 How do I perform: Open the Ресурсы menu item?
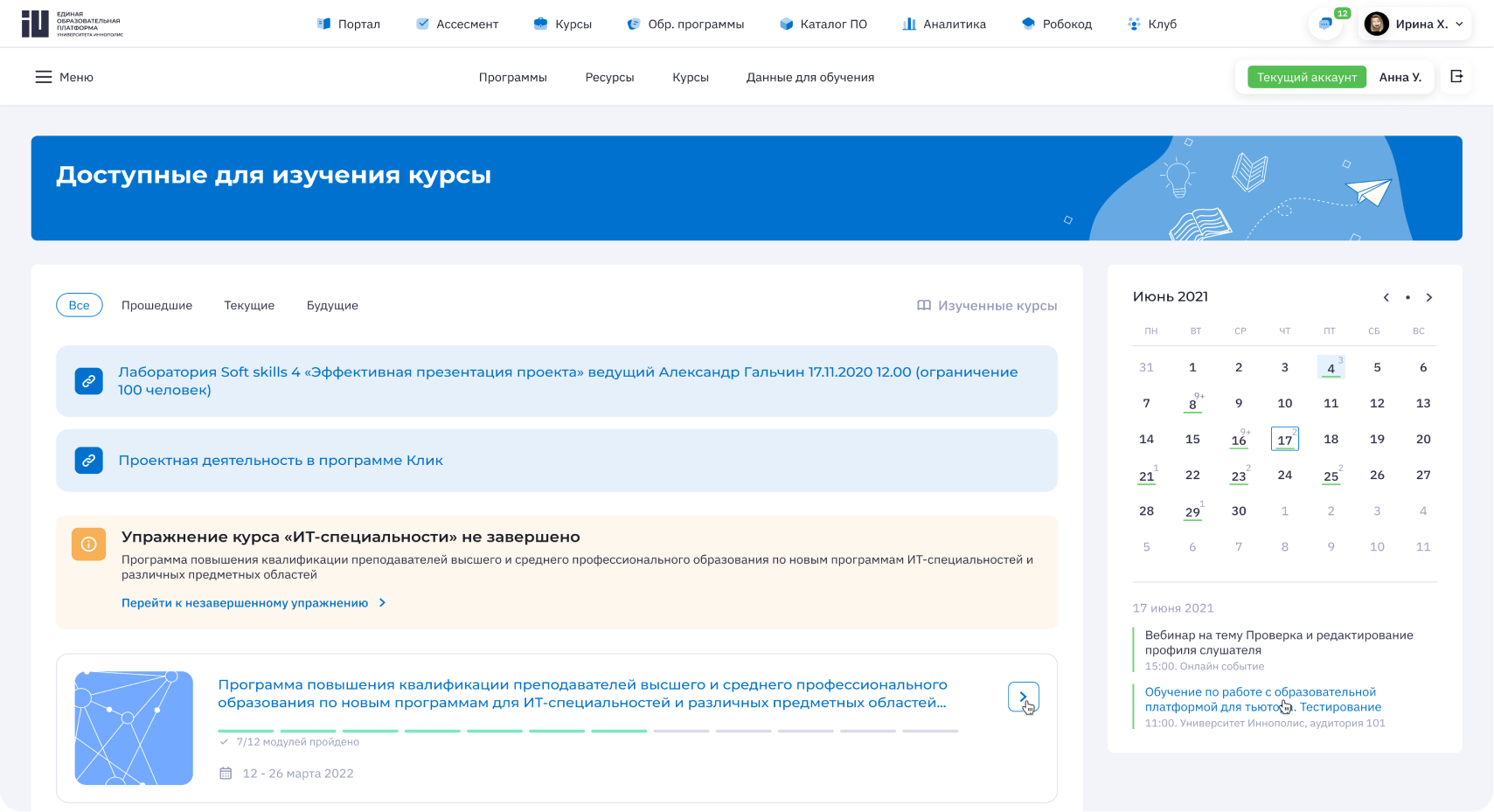click(609, 77)
